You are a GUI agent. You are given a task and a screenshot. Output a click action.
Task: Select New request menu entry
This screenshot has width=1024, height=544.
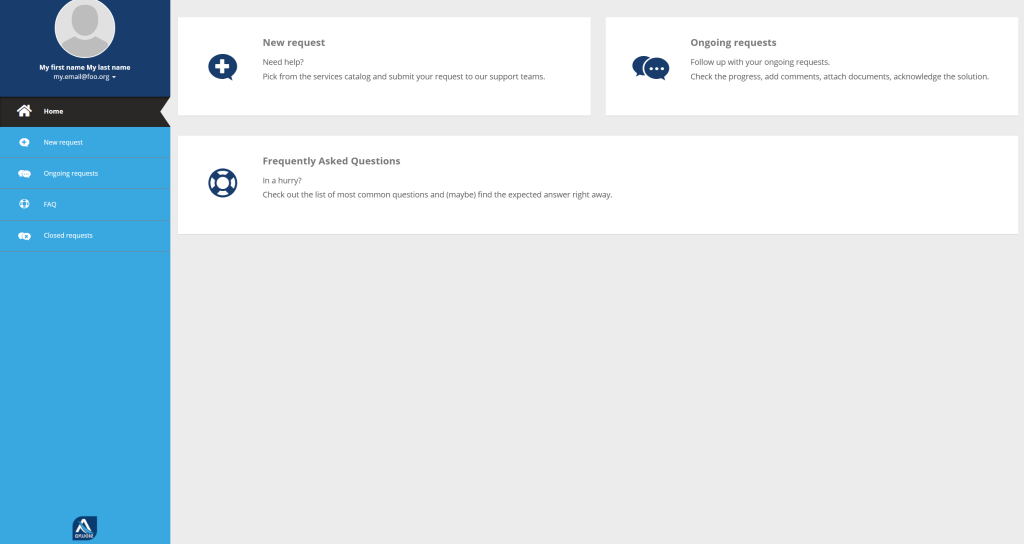[85, 142]
